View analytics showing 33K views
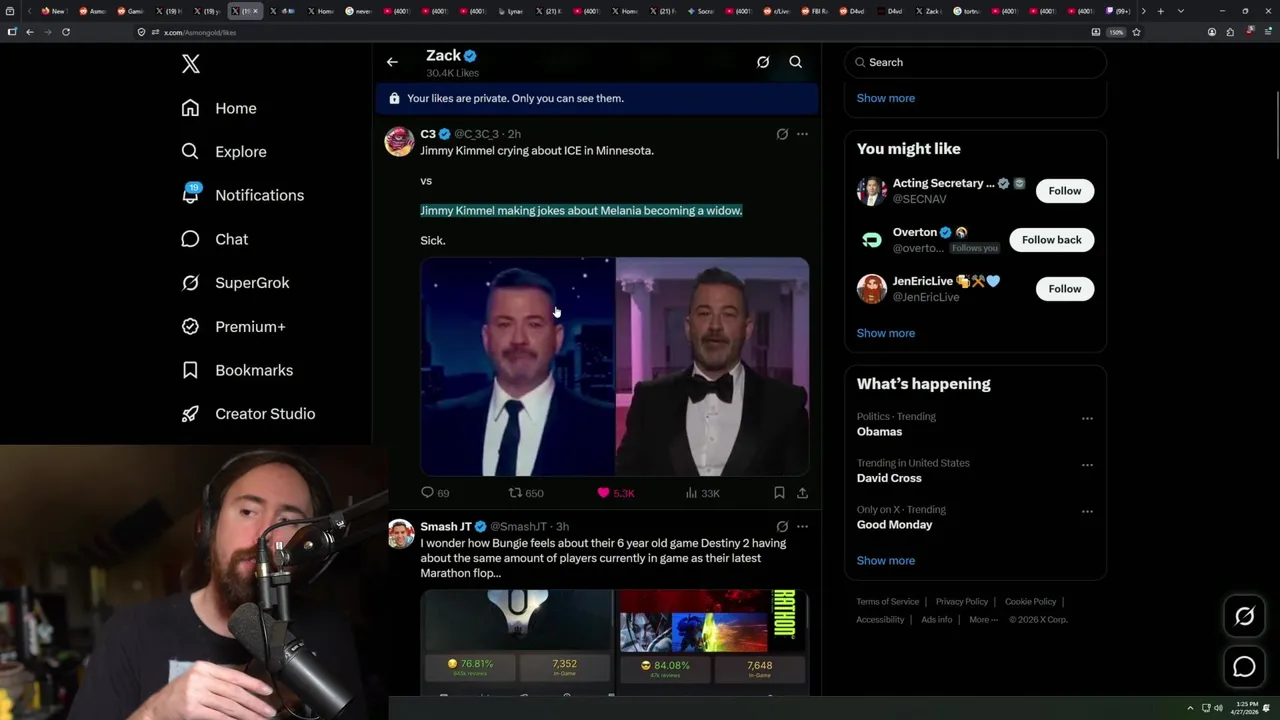 pyautogui.click(x=702, y=493)
